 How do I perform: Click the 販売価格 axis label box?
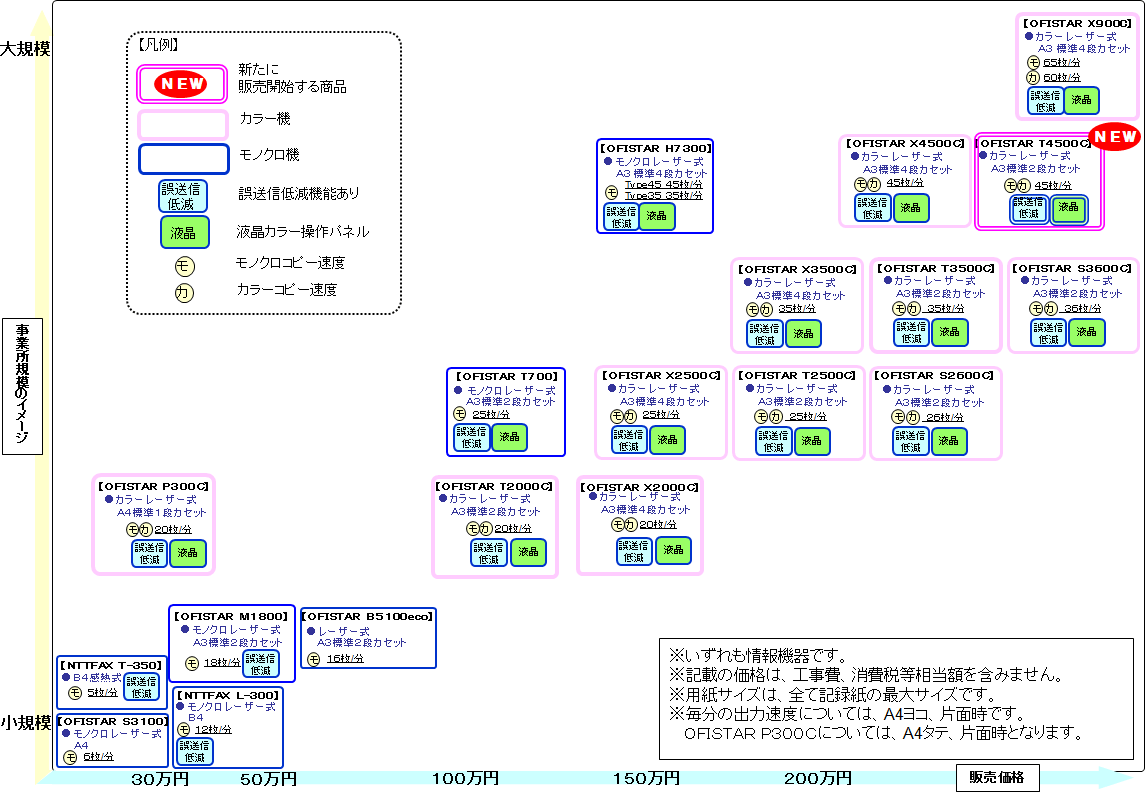997,777
